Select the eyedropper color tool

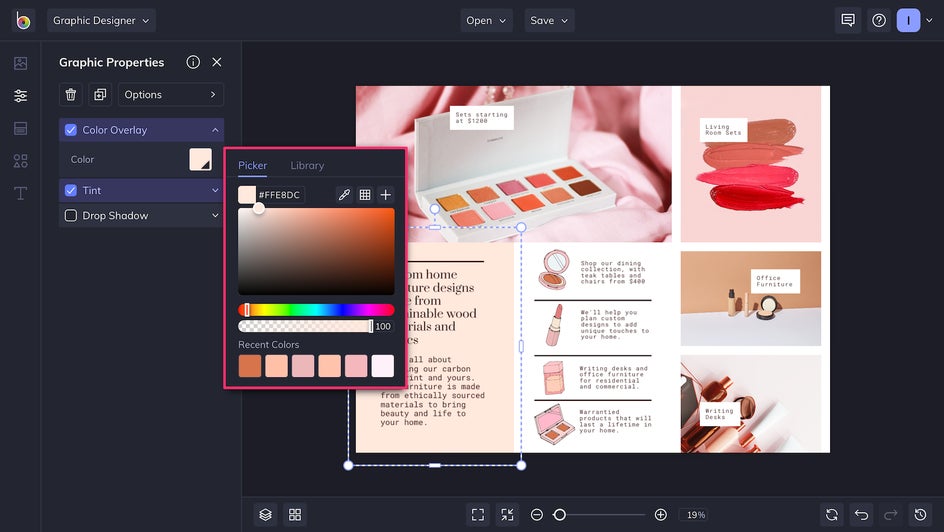[x=344, y=194]
